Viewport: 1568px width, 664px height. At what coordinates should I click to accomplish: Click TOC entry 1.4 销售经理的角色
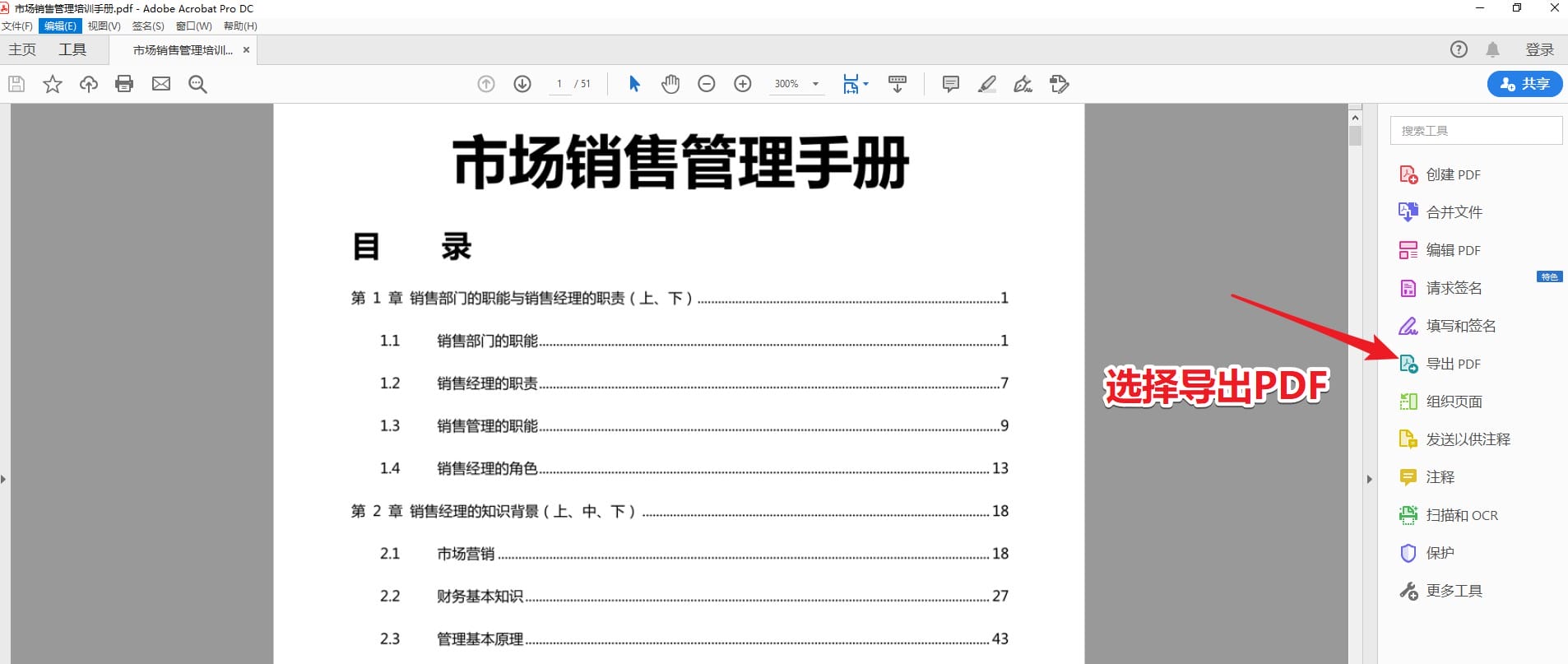(694, 468)
